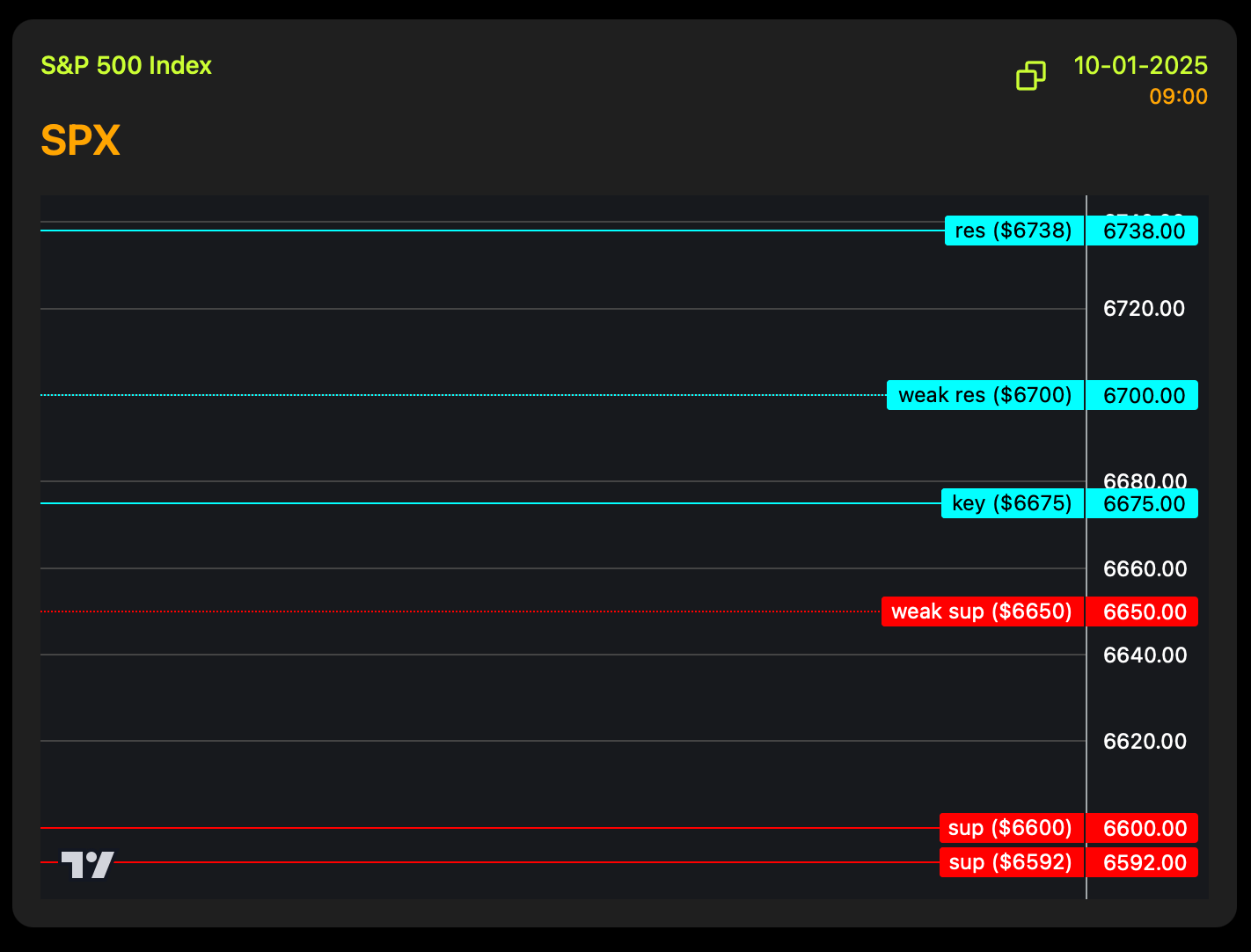Select the res ($6738) level label
1251x952 pixels.
coord(1013,231)
